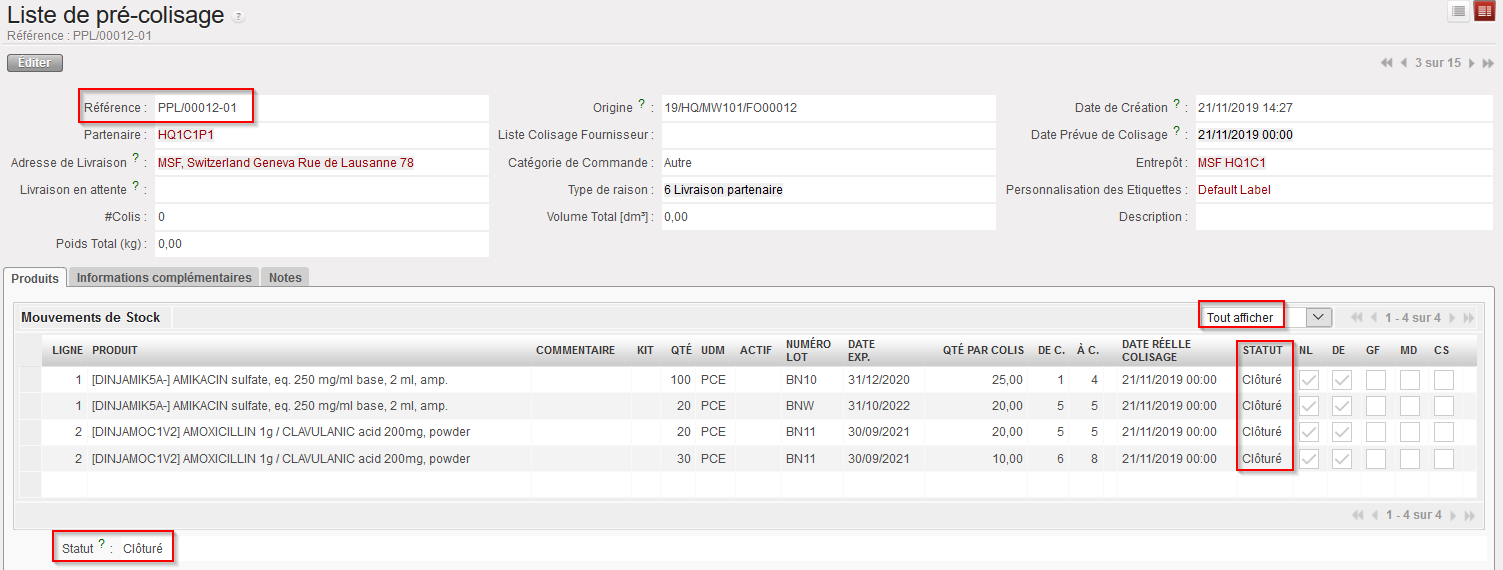Go to previous record beside '3 sur 15'
The height and width of the screenshot is (570, 1503).
tap(1404, 63)
